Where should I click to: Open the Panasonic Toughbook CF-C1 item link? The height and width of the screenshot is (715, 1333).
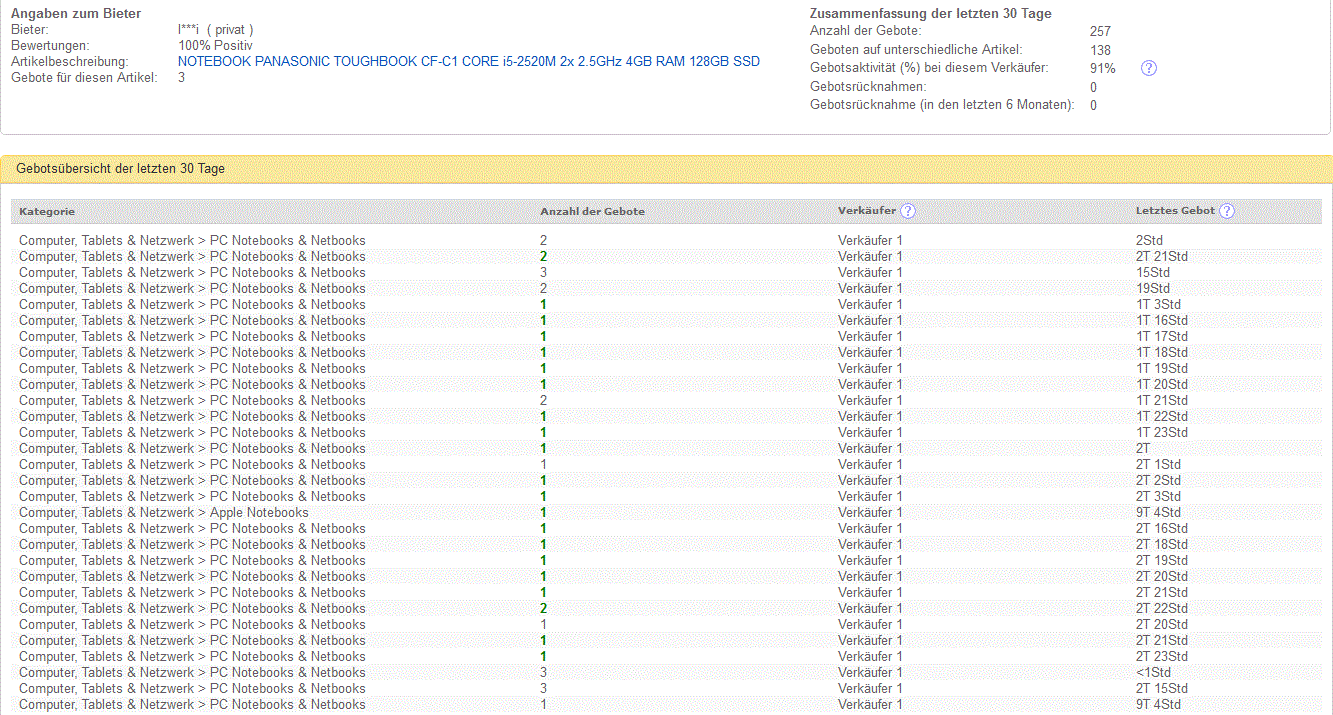468,62
